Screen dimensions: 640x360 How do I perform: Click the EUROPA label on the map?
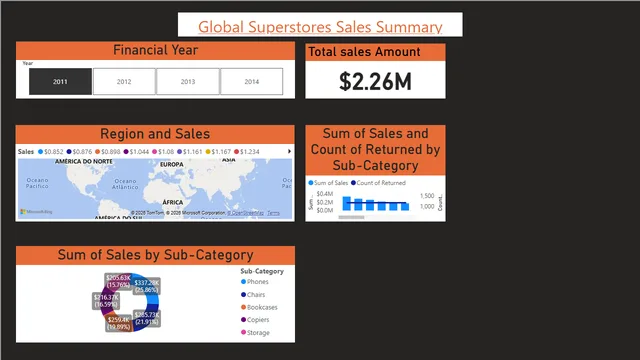[171, 164]
